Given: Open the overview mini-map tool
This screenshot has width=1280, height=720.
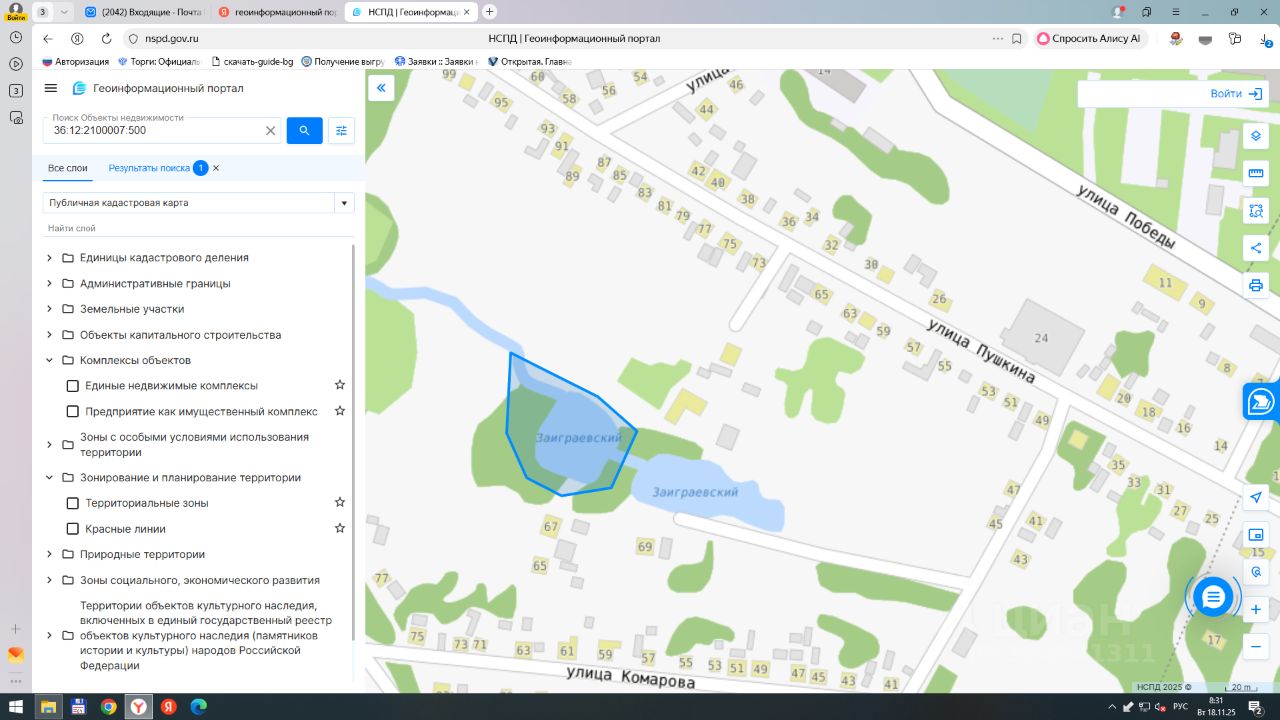Looking at the screenshot, I should 1257,535.
